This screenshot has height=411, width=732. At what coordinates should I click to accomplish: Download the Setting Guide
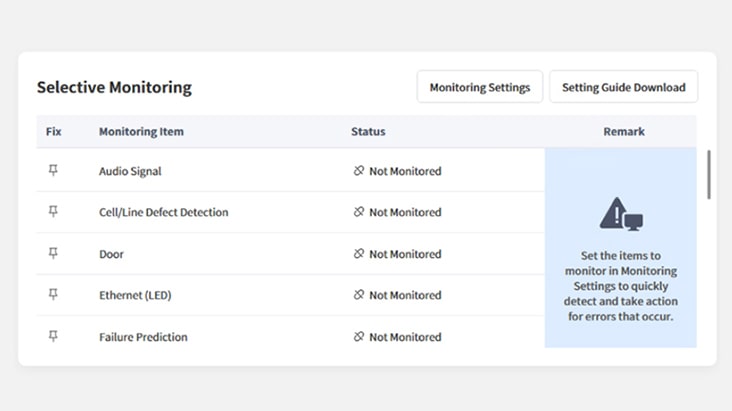[x=623, y=87]
